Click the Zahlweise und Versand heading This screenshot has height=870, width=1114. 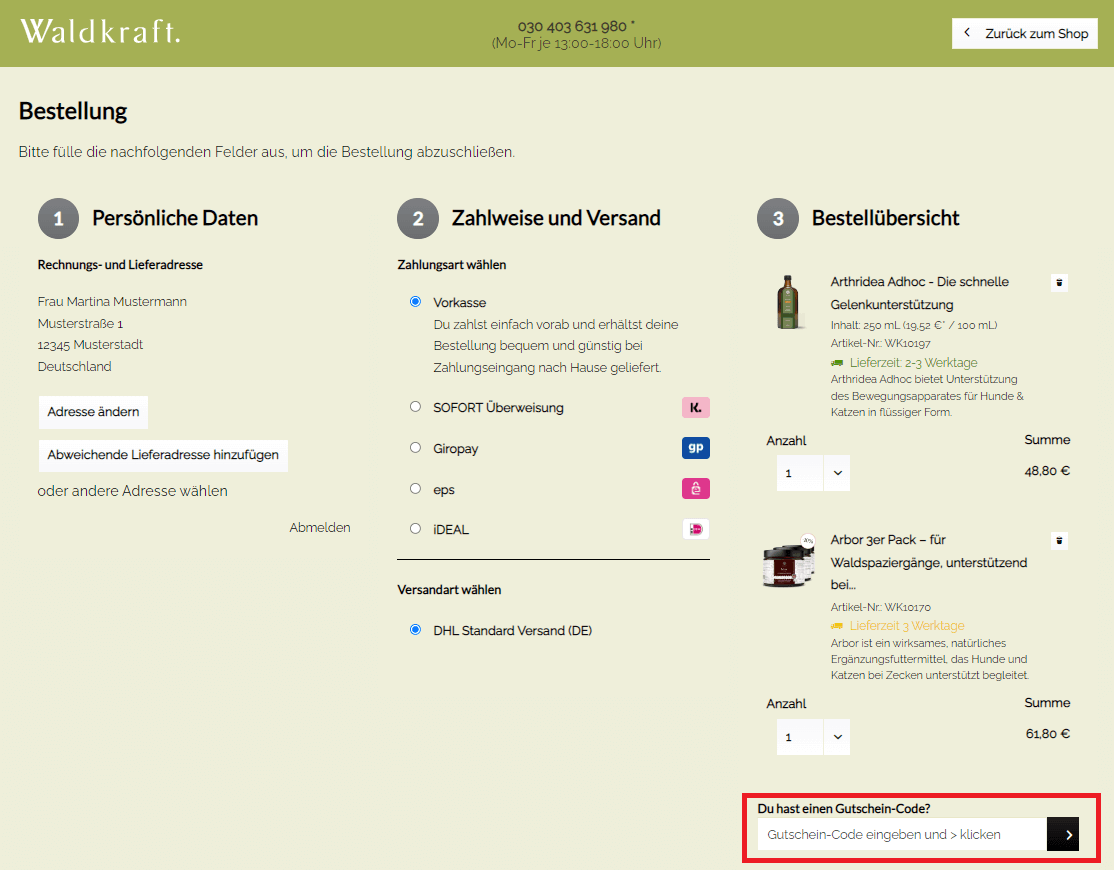point(556,218)
